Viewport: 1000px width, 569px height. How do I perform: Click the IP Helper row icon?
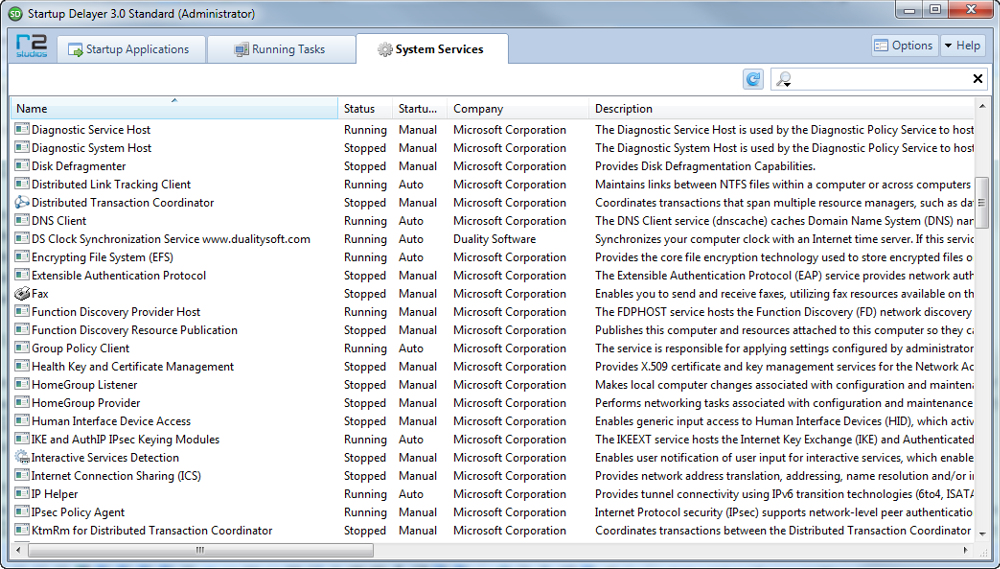(22, 493)
